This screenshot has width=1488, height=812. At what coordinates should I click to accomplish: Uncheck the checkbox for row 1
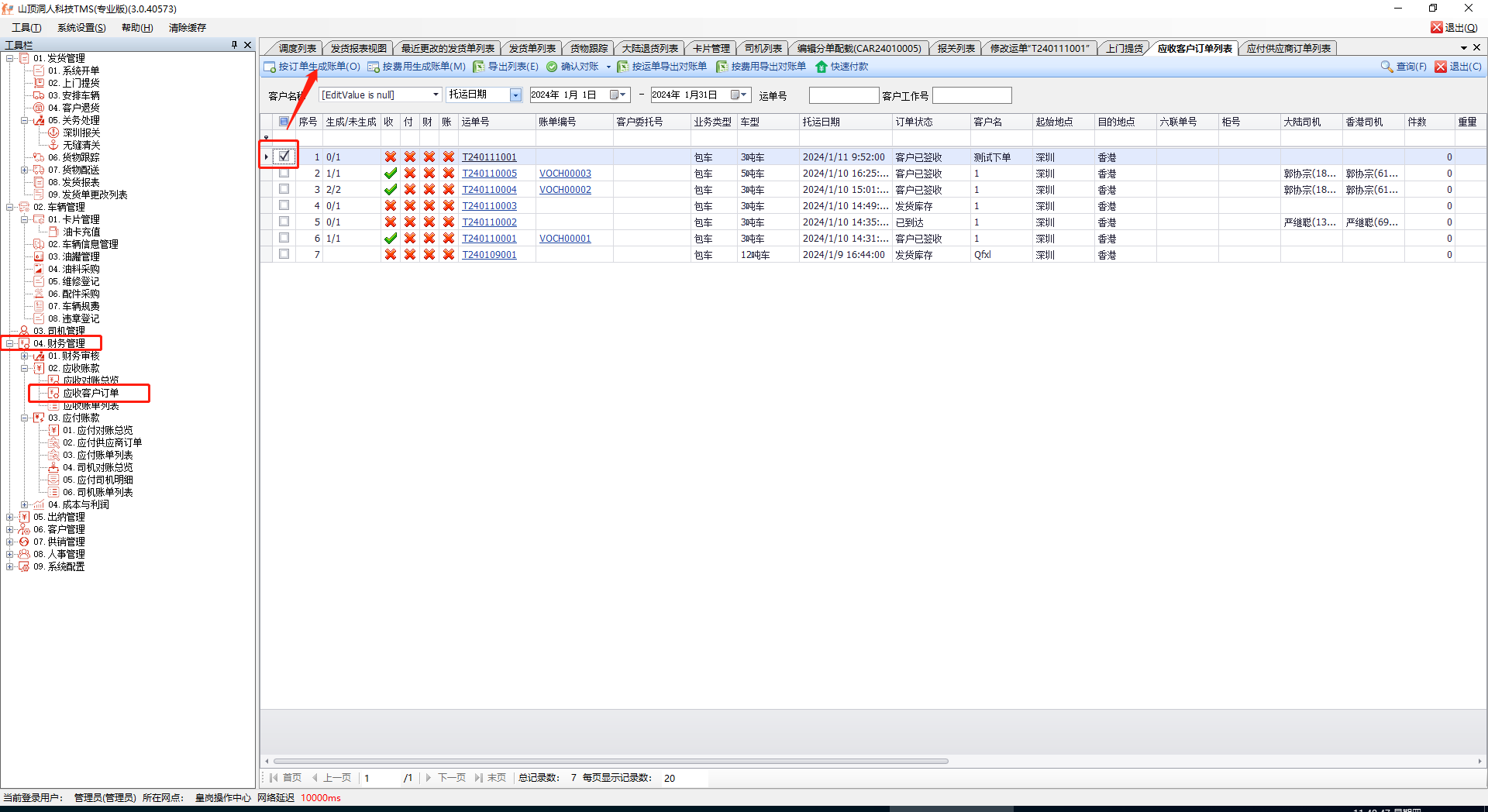click(284, 156)
